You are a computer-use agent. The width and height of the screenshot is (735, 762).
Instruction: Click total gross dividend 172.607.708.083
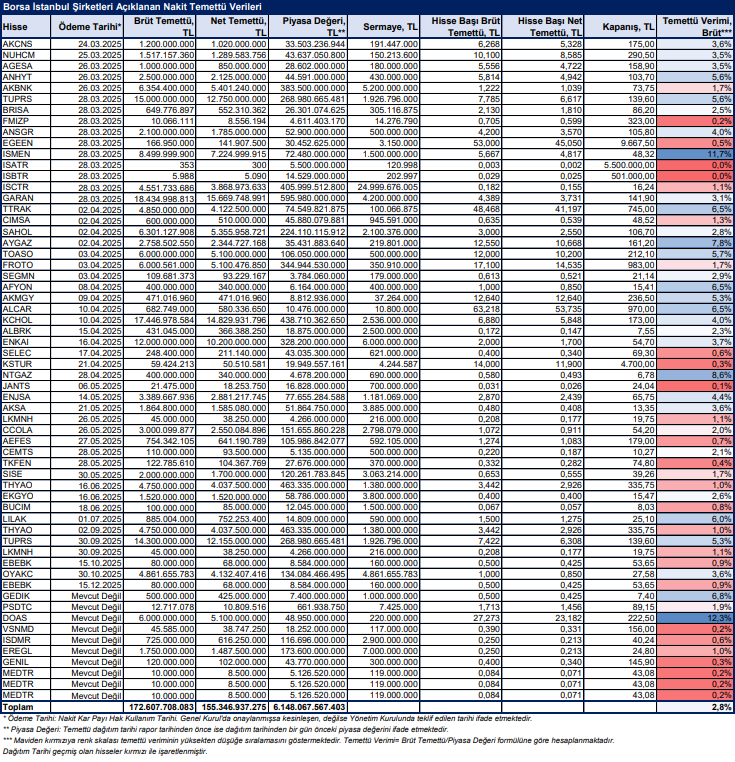160,707
